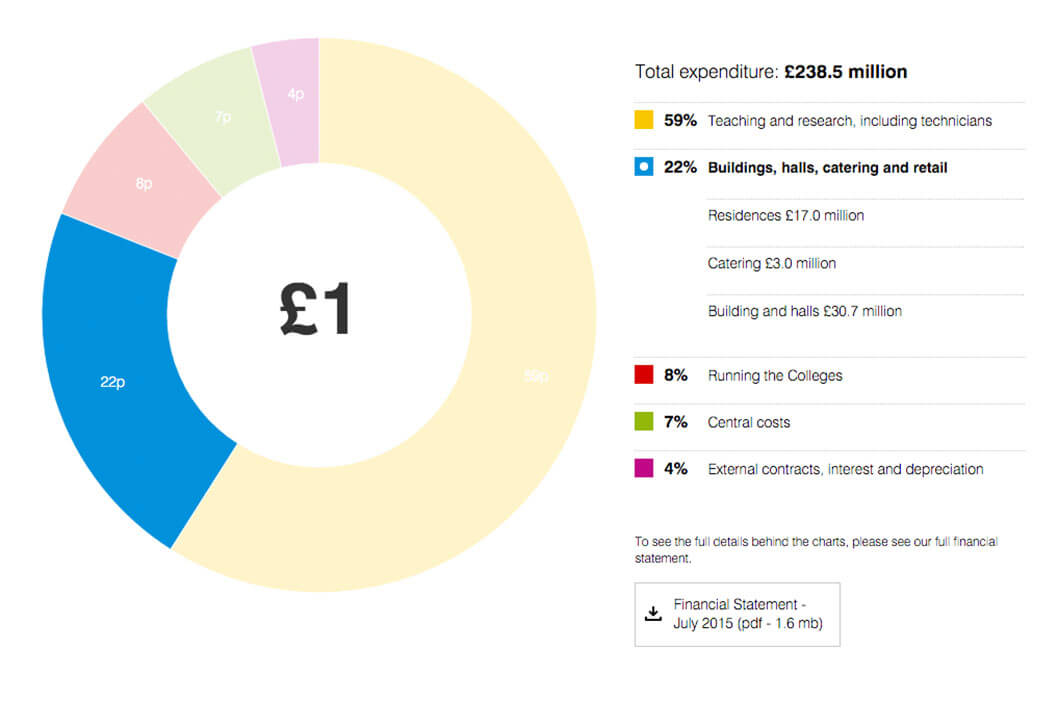
Task: Toggle the blue Buildings, halls legend marker
Action: 644,167
